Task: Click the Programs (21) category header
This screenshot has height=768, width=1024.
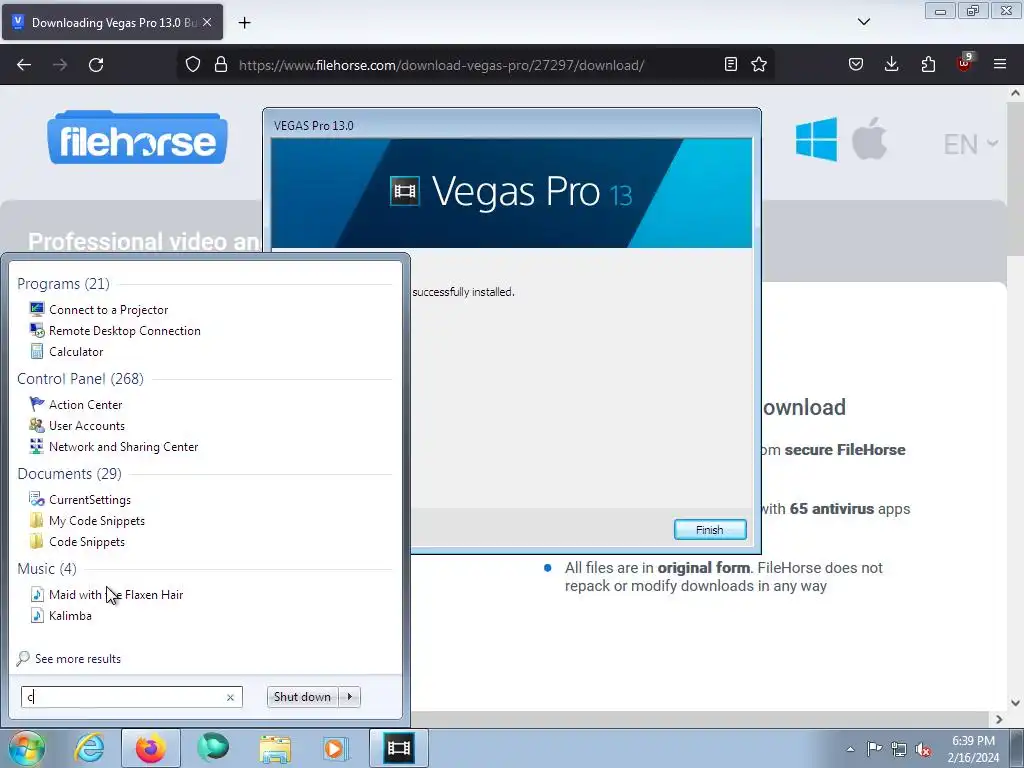Action: coord(63,284)
